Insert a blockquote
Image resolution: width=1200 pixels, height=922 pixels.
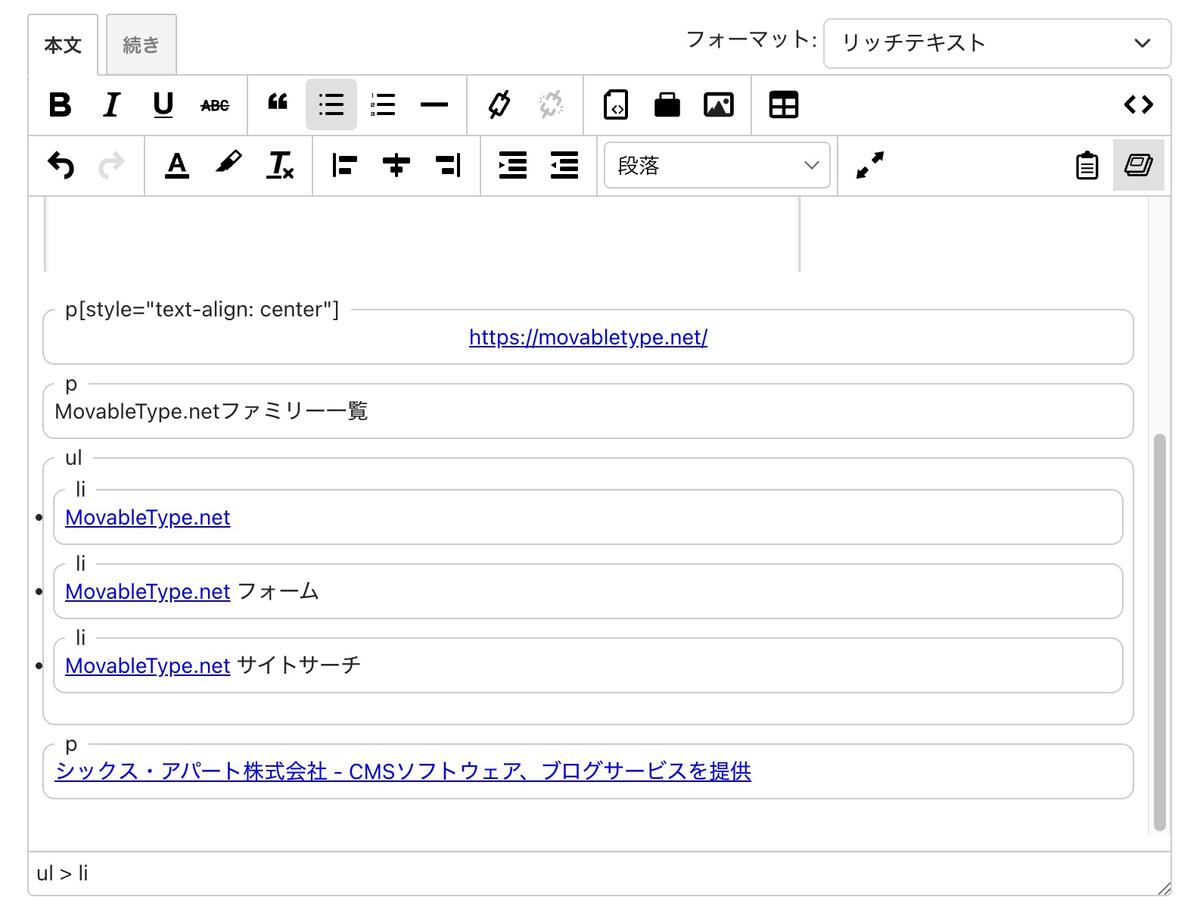(x=278, y=105)
